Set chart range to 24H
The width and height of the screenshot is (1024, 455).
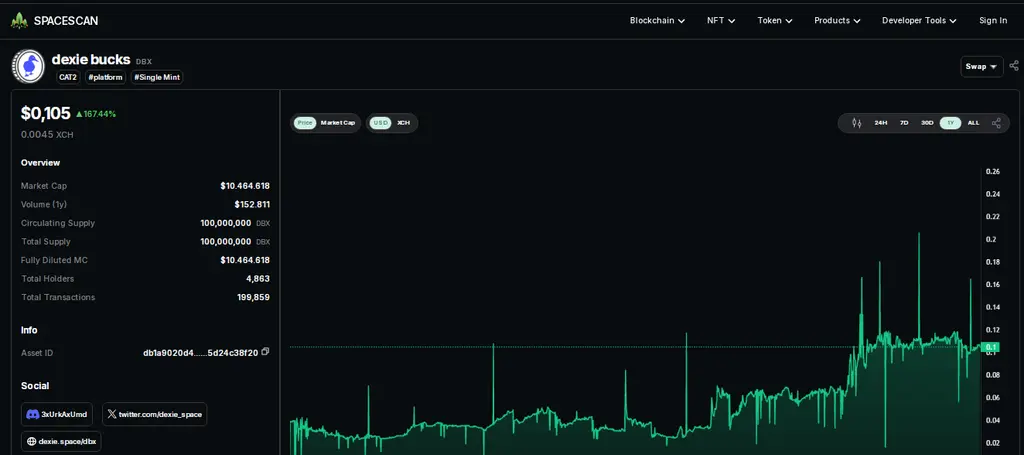[x=880, y=123]
